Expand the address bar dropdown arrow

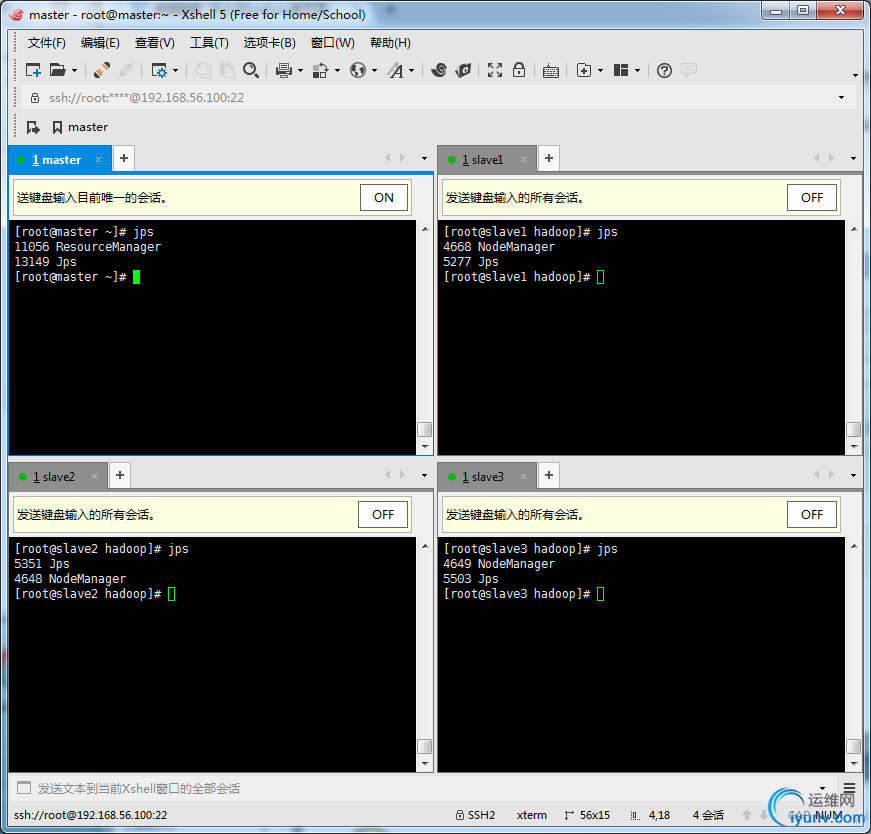click(841, 98)
